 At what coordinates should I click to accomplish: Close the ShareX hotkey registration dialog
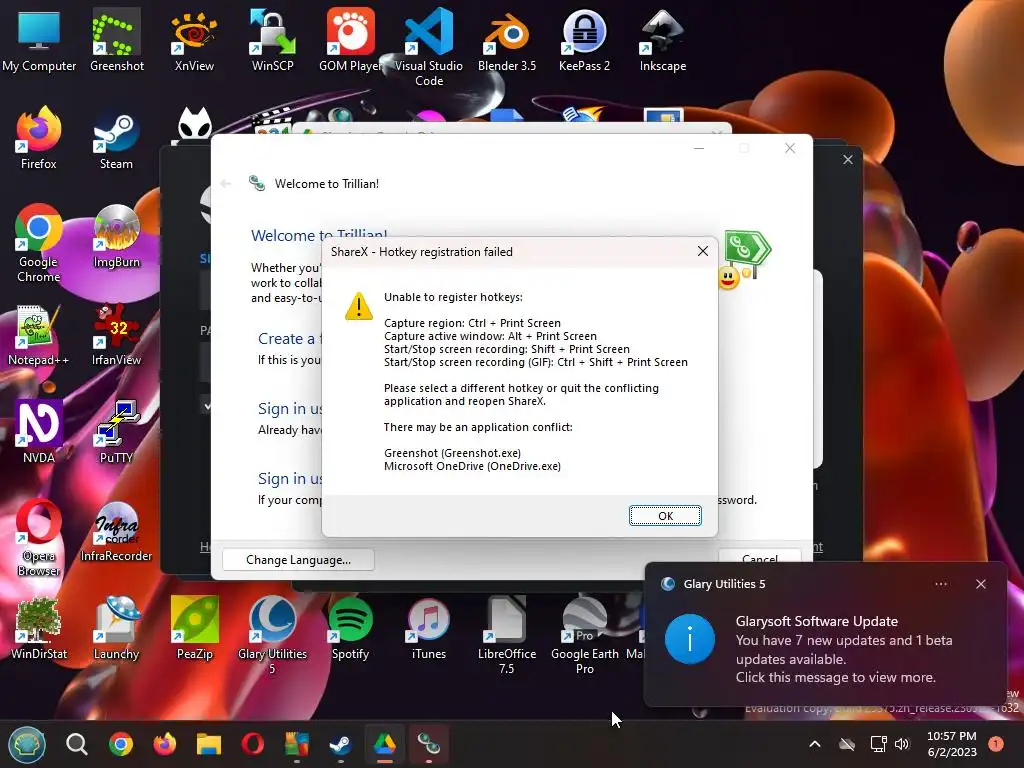703,251
